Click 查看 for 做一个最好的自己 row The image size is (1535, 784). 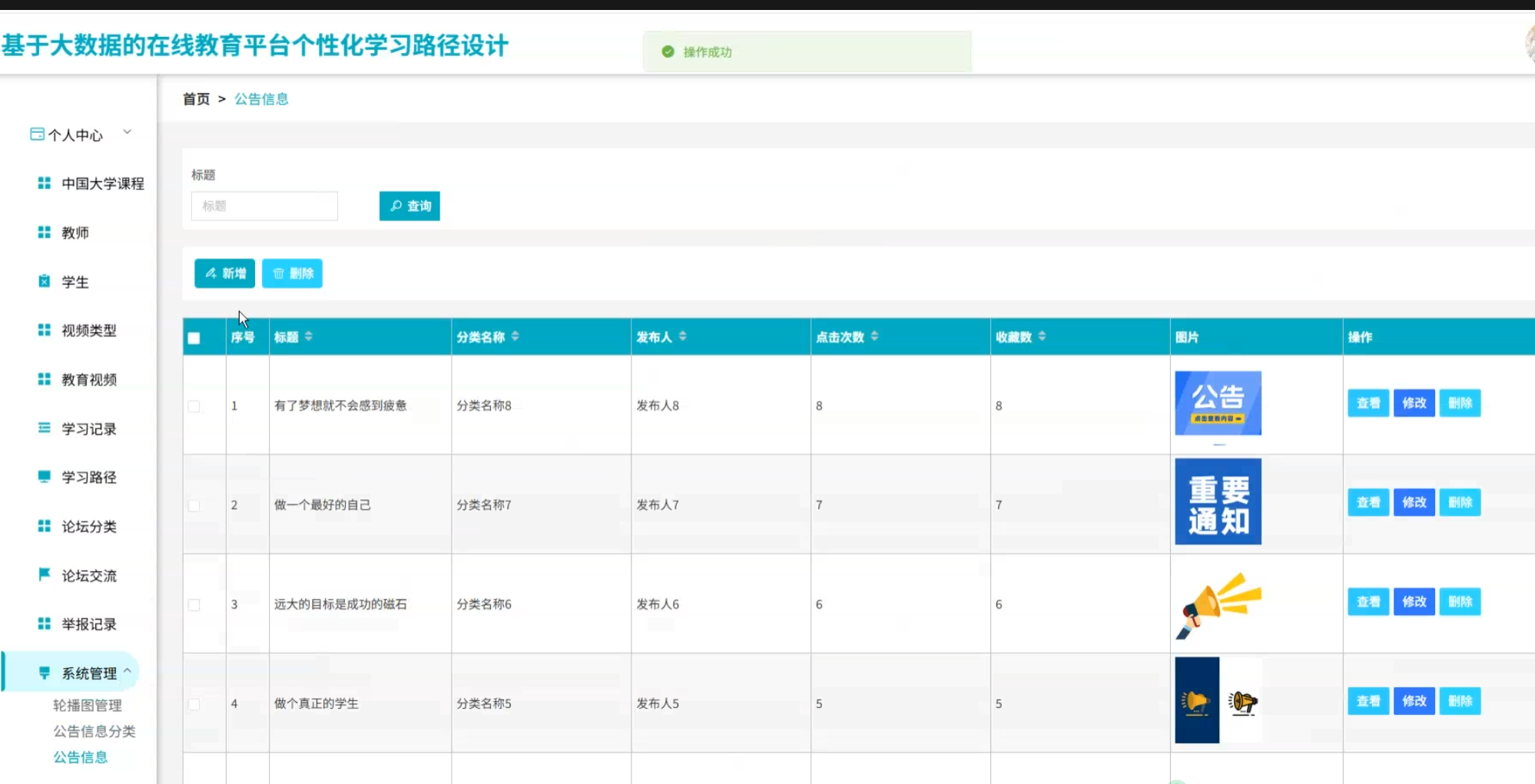1368,502
